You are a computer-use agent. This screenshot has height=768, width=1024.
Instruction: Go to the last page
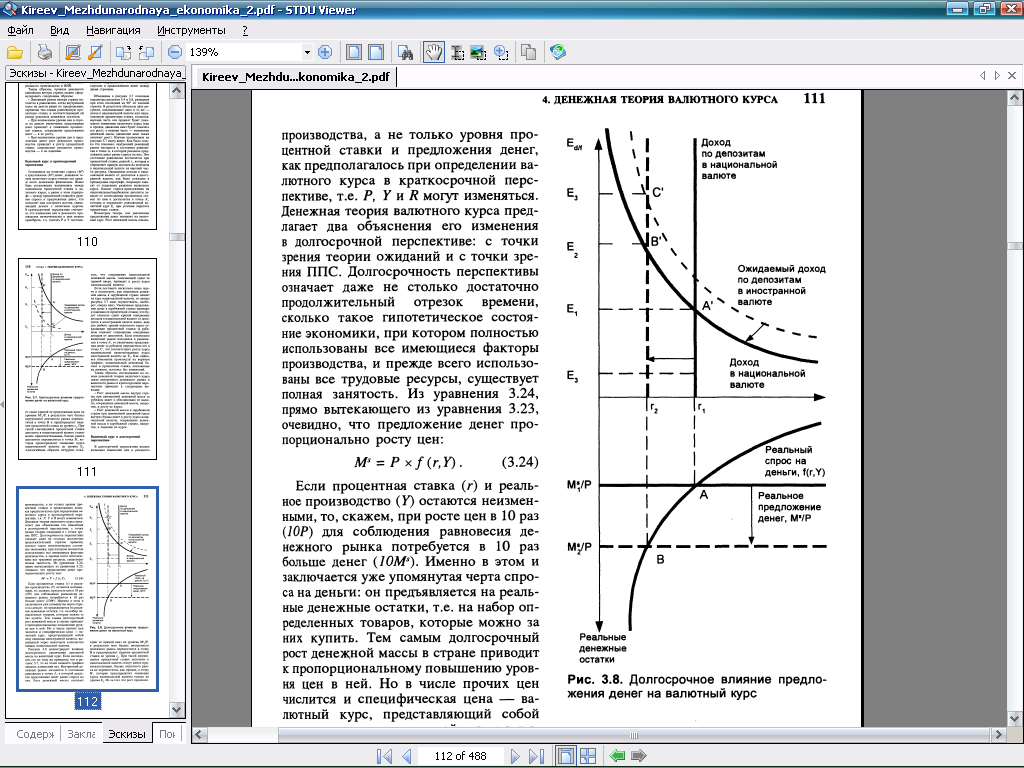(537, 756)
